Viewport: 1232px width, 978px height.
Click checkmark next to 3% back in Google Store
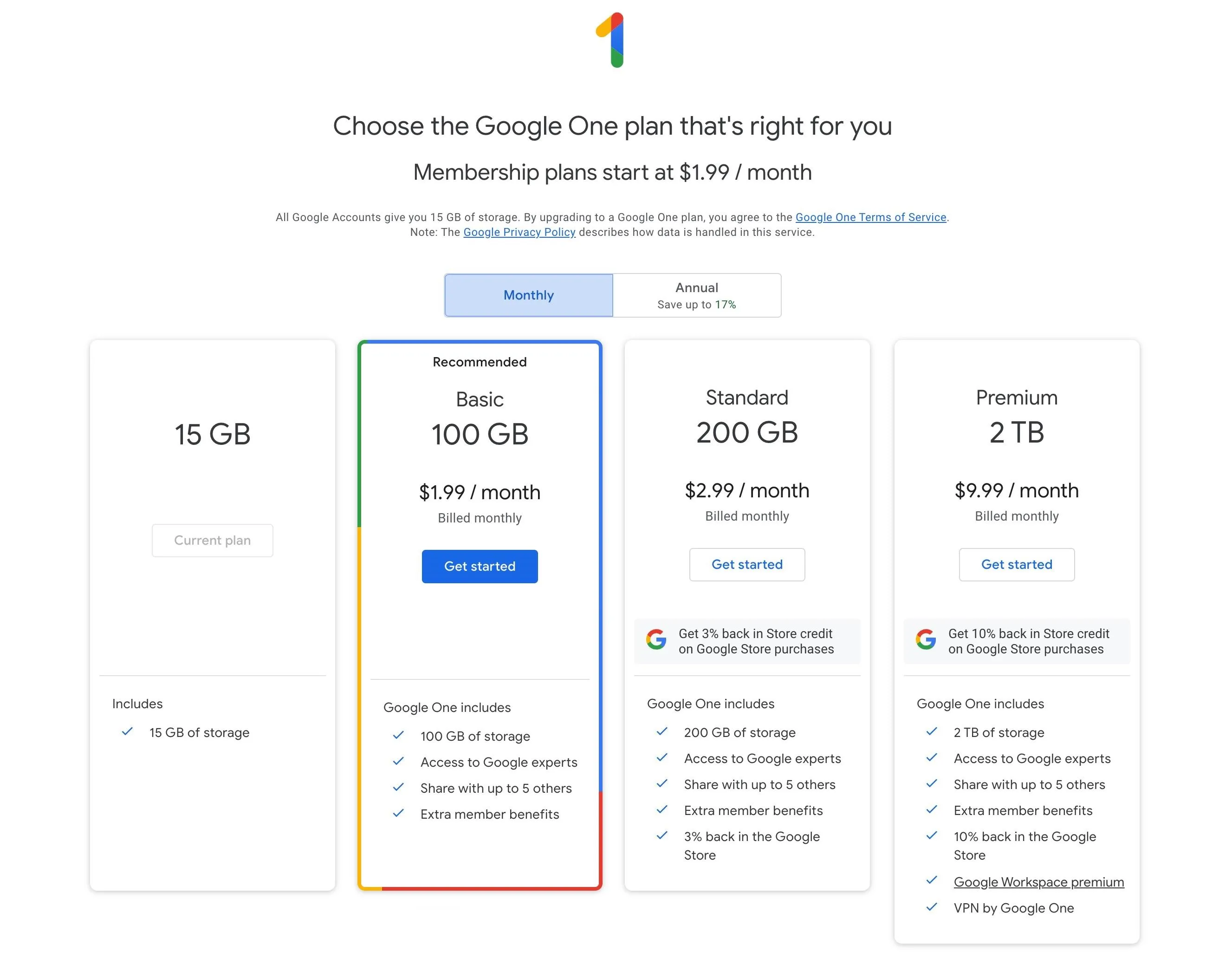click(x=662, y=836)
